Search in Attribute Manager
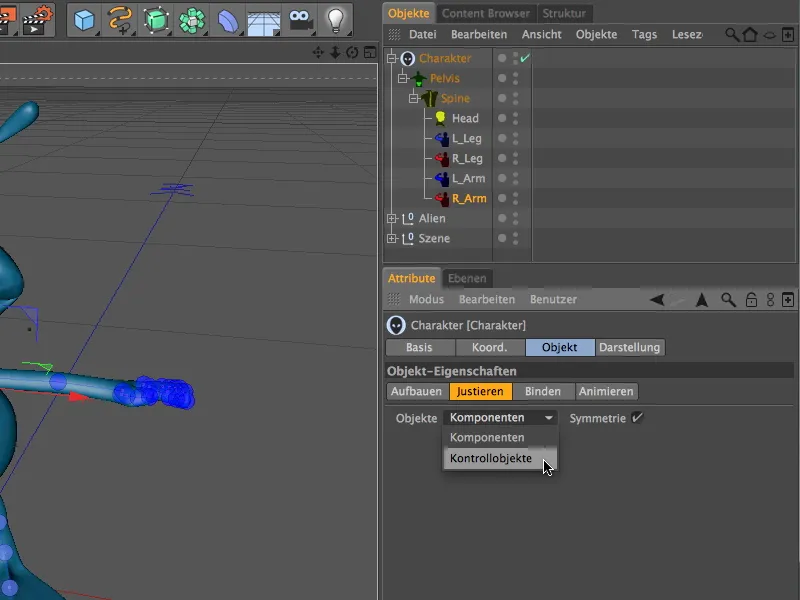 pyautogui.click(x=728, y=299)
